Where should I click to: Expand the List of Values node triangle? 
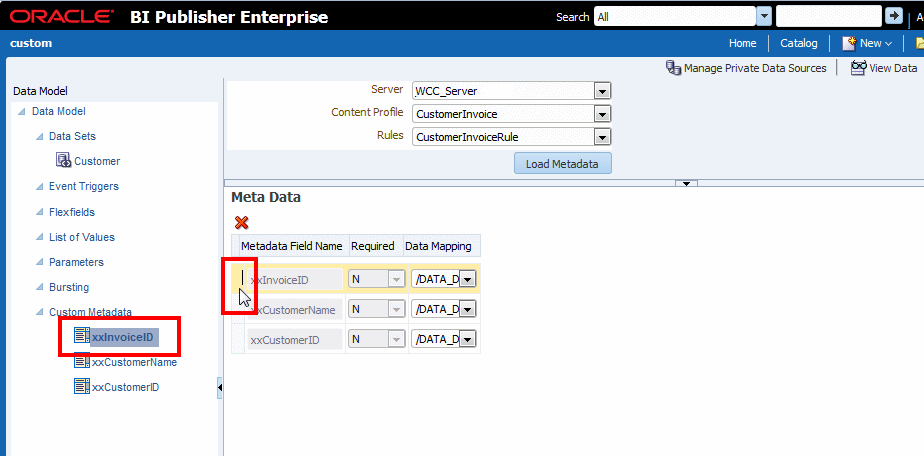click(39, 237)
